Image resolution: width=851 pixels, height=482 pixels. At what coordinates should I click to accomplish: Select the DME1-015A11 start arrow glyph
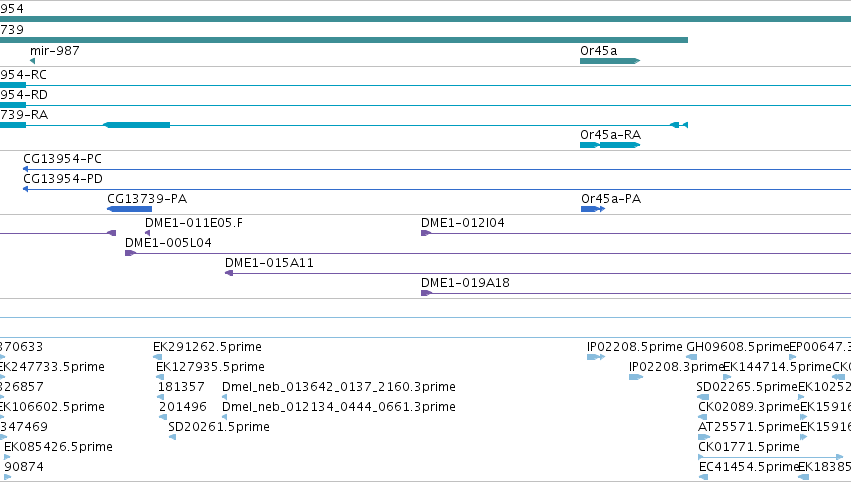pos(229,274)
